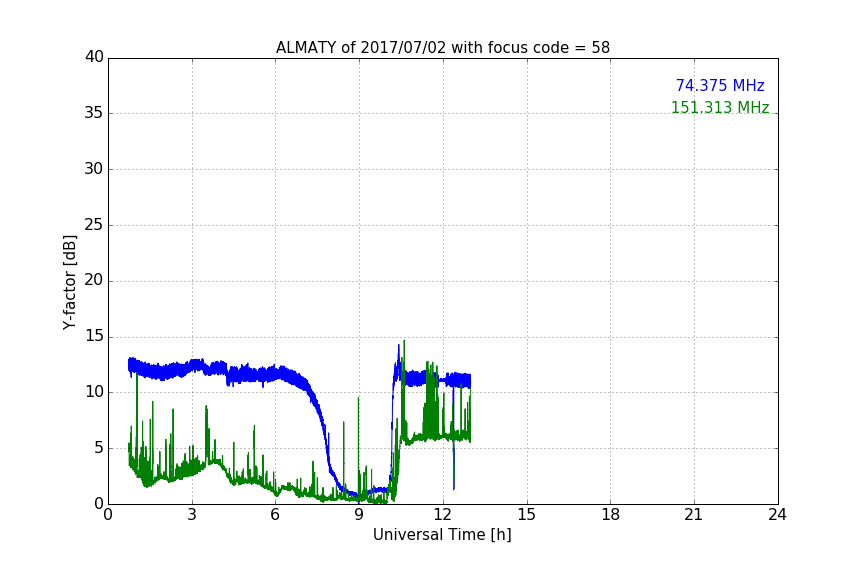Click the Y-factor [dB] axis label

[x=69, y=283]
